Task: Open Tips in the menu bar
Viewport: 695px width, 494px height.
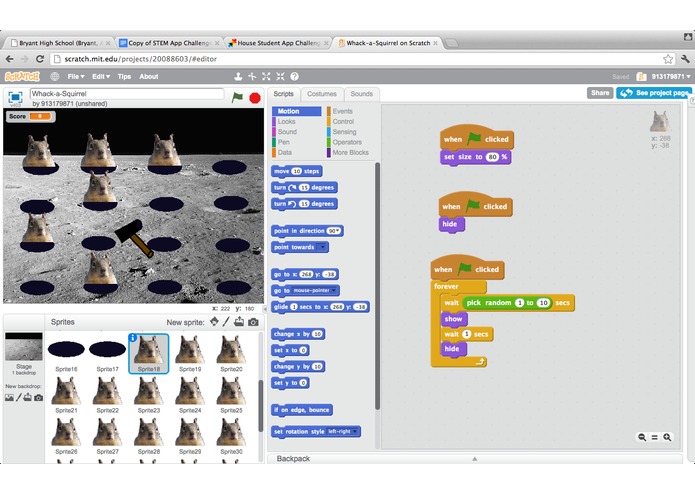Action: (124, 77)
